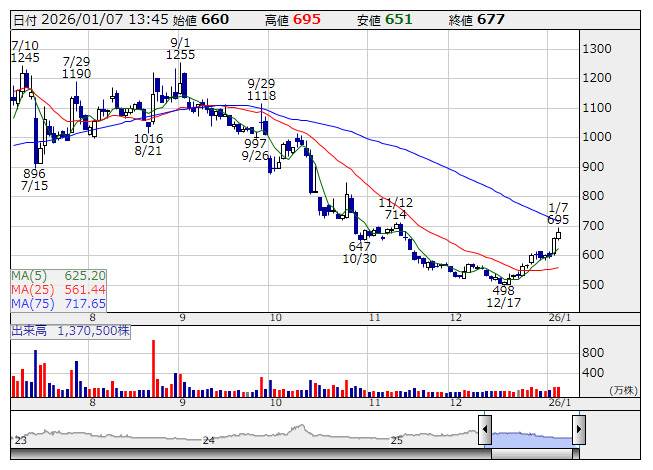Click the 26/1 month label under price chart

coord(559,318)
